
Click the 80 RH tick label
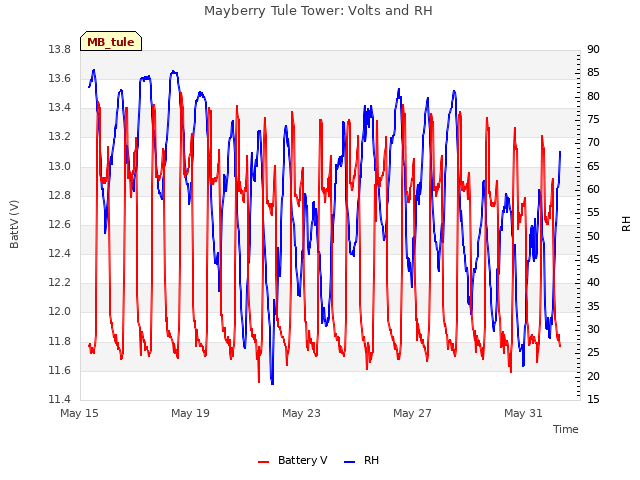click(x=593, y=96)
